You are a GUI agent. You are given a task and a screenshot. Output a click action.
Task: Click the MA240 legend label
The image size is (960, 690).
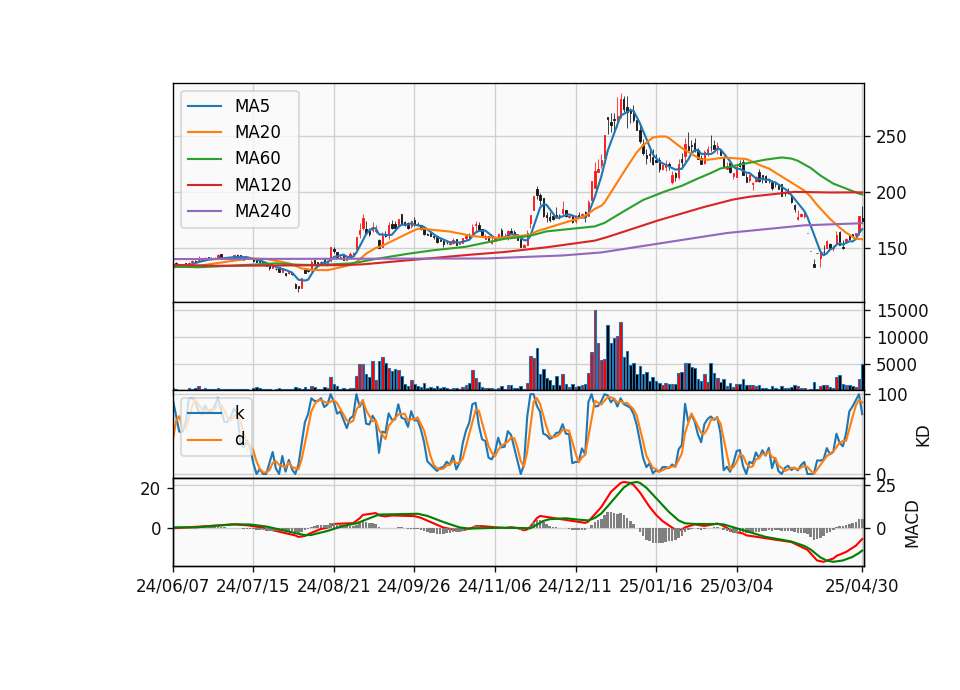(263, 211)
